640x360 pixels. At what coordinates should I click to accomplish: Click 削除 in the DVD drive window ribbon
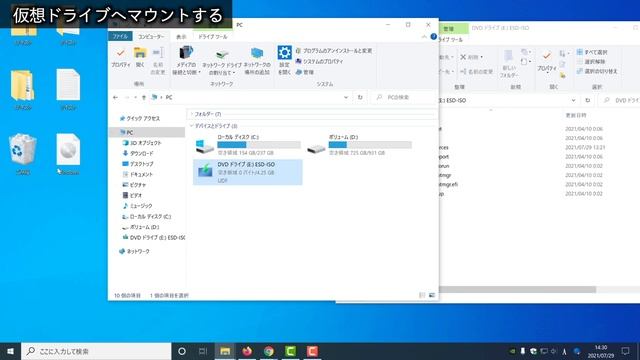click(472, 57)
